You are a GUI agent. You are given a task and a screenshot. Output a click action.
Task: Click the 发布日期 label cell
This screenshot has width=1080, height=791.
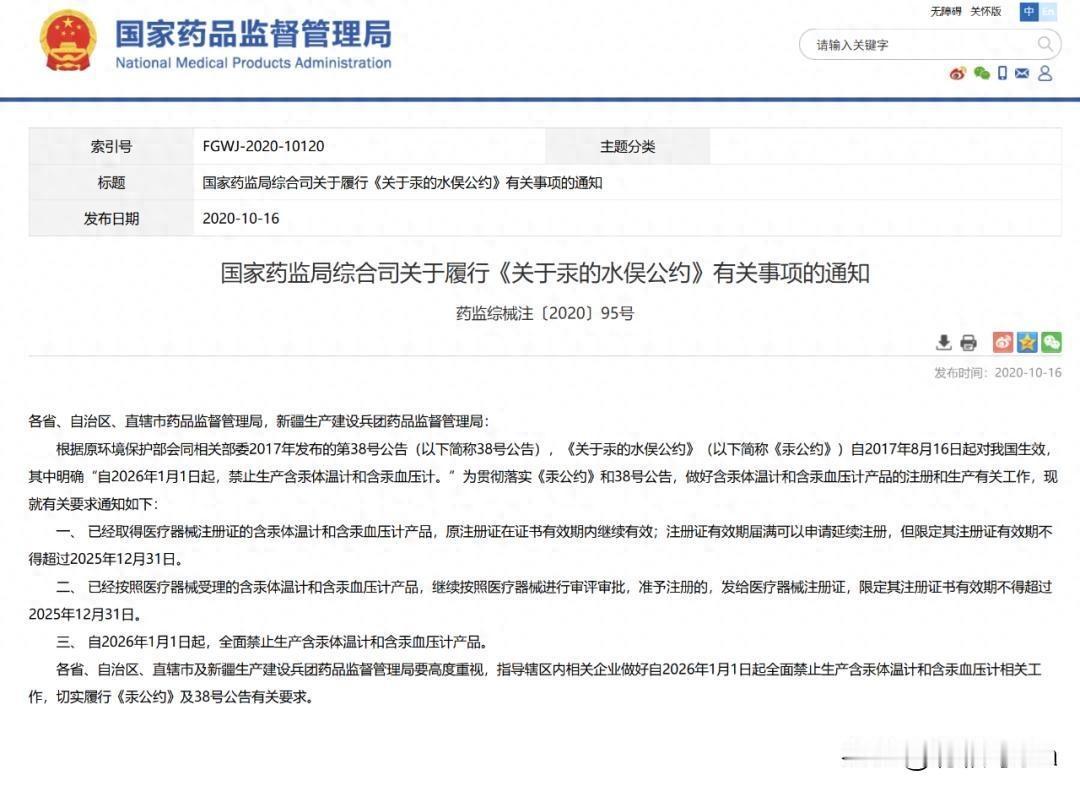(111, 218)
